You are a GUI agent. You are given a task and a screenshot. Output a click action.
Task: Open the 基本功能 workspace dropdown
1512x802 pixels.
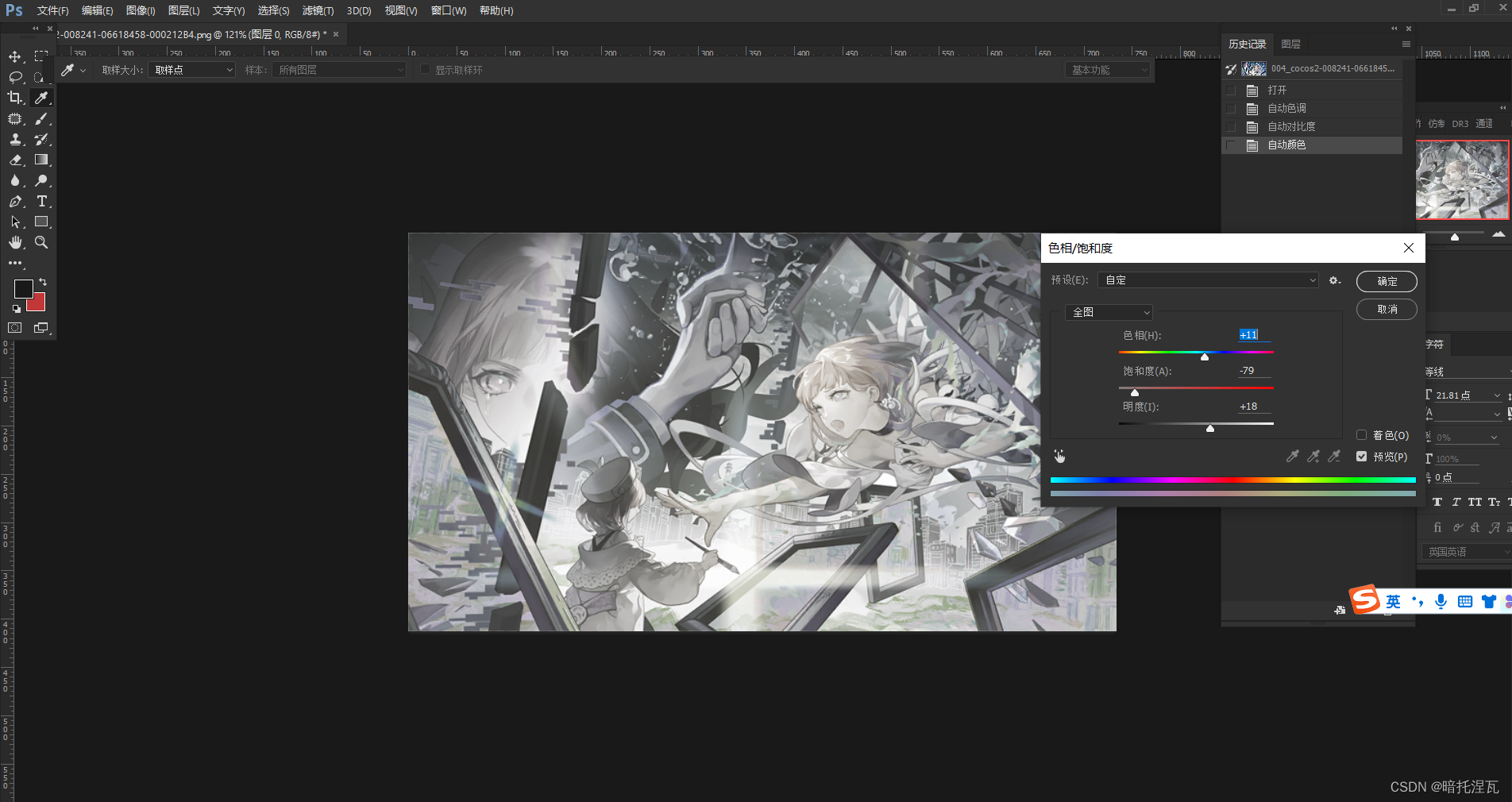point(1109,70)
